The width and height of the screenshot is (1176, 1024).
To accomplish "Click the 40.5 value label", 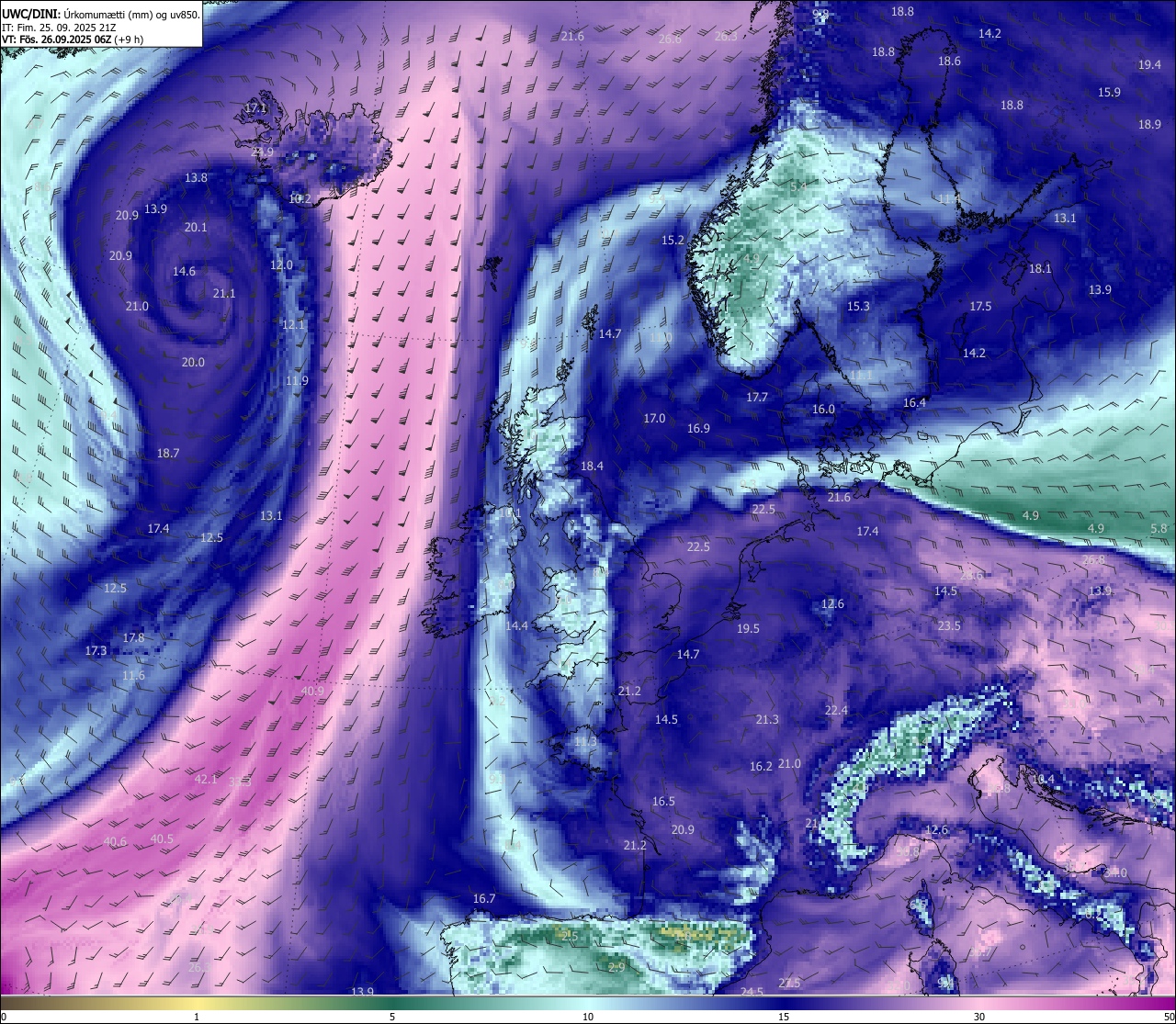I will click(x=162, y=838).
